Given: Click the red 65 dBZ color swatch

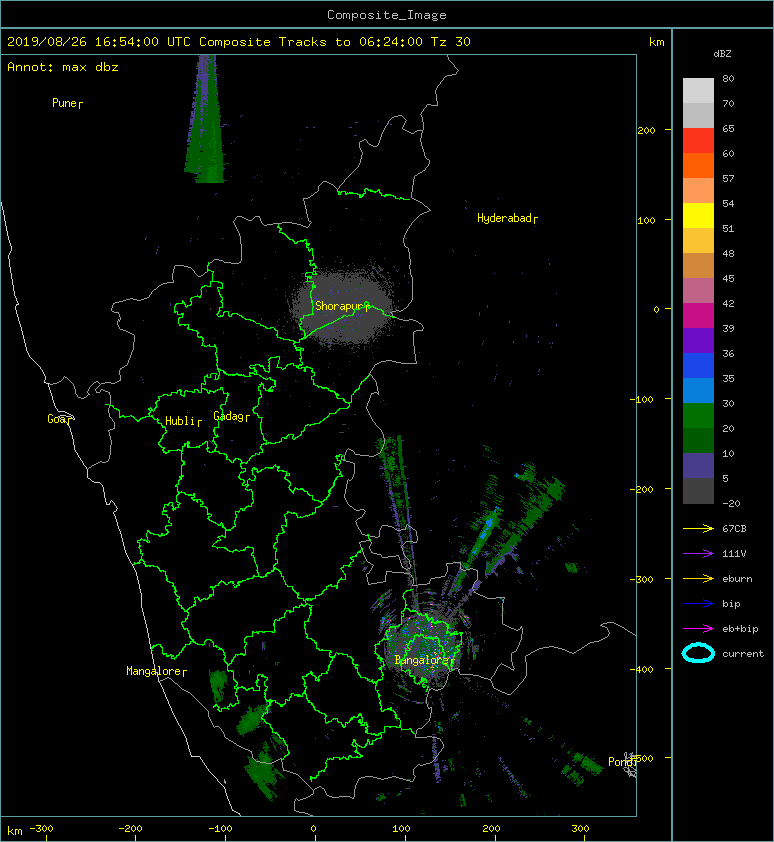Looking at the screenshot, I should [698, 141].
